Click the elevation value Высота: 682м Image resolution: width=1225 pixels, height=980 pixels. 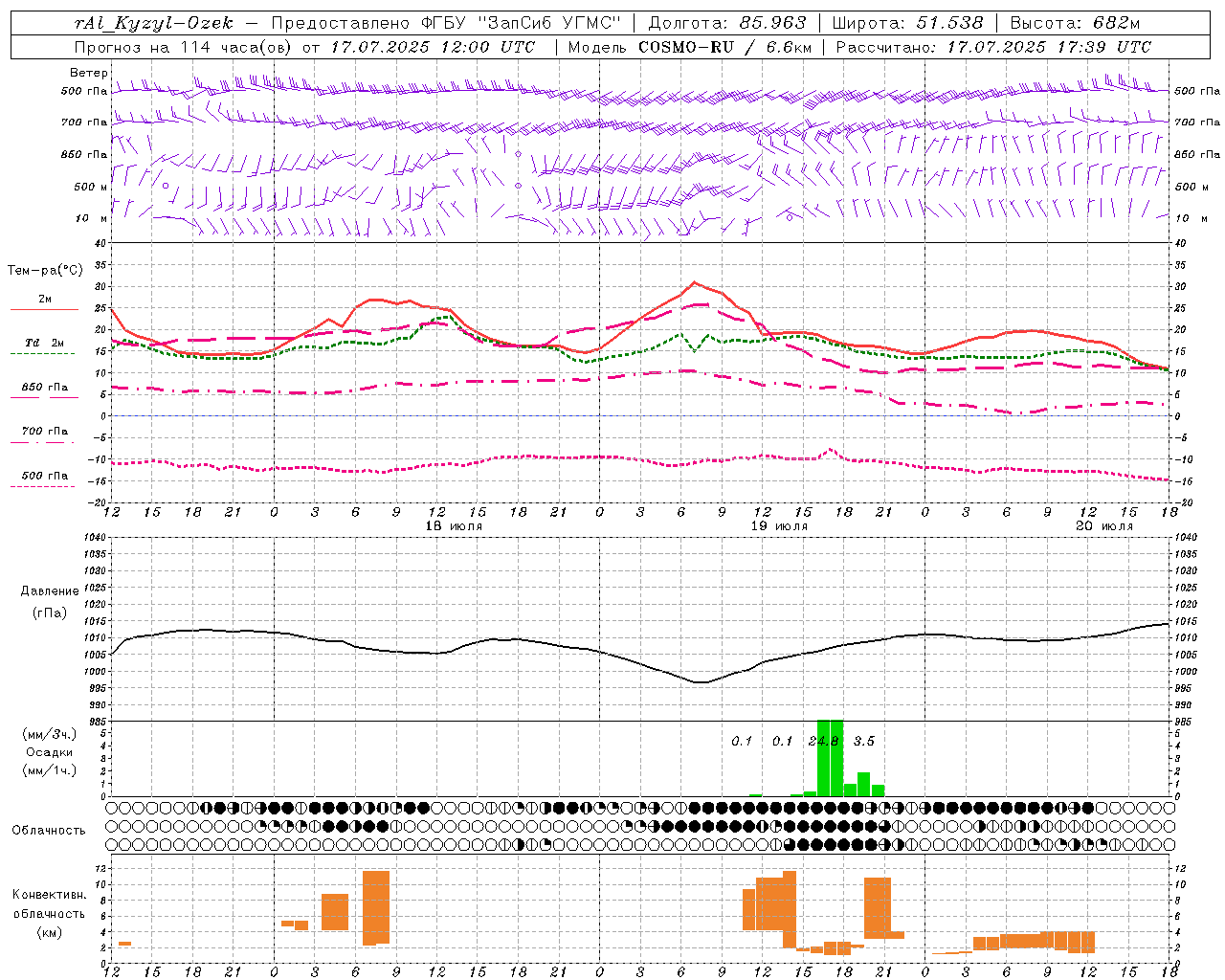click(1075, 23)
